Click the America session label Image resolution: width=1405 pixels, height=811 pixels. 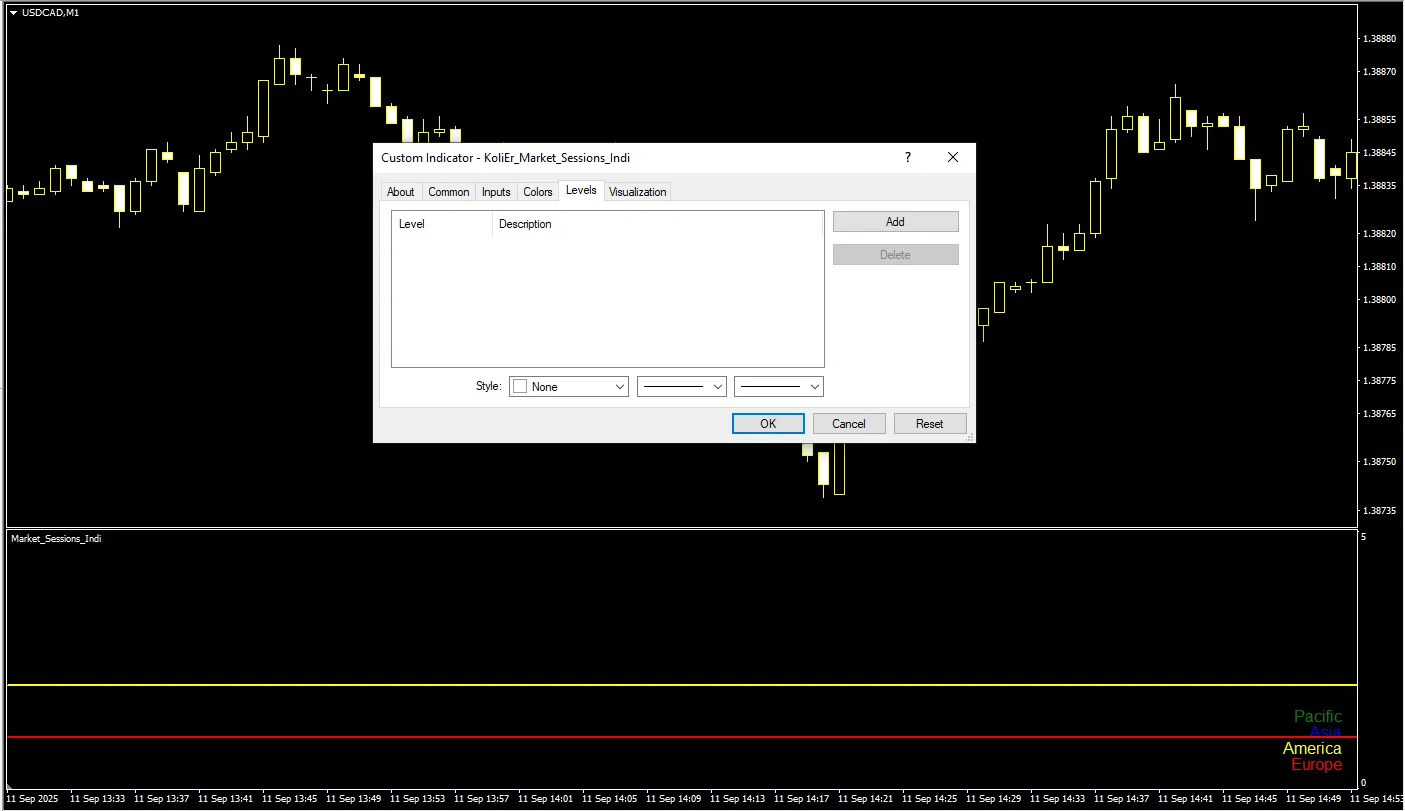1312,748
